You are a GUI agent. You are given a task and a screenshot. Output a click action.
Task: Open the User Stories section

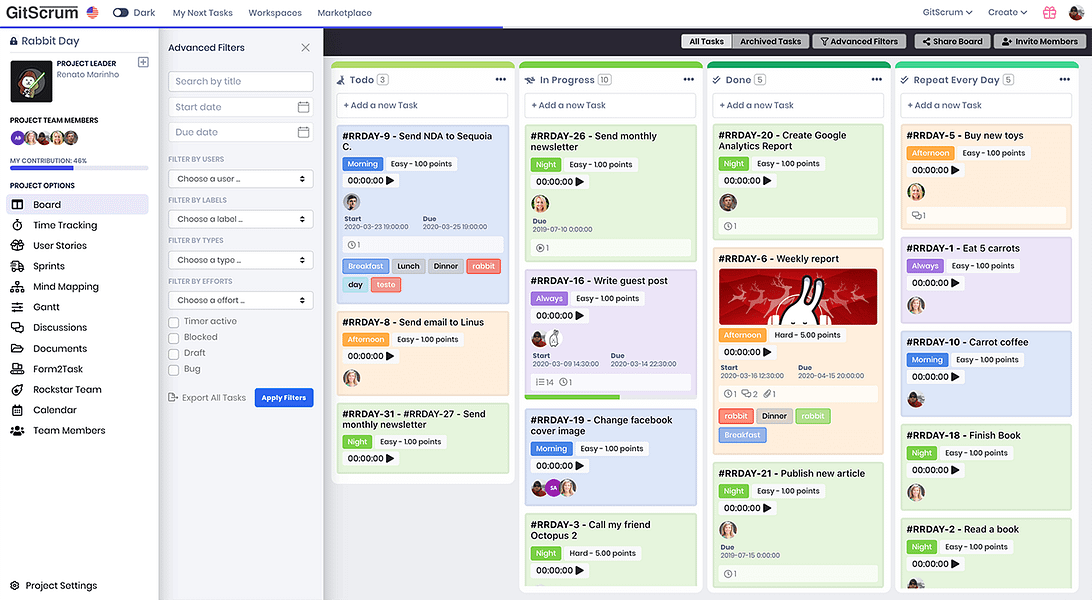tap(62, 245)
